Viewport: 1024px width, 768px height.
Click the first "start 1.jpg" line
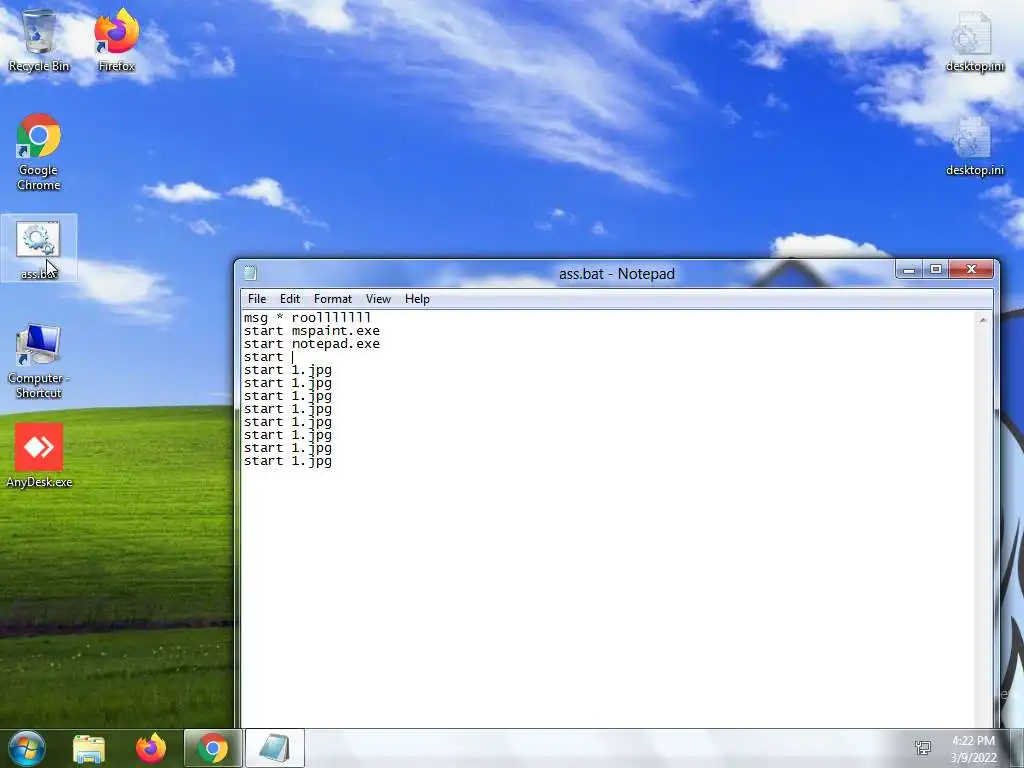pos(287,370)
